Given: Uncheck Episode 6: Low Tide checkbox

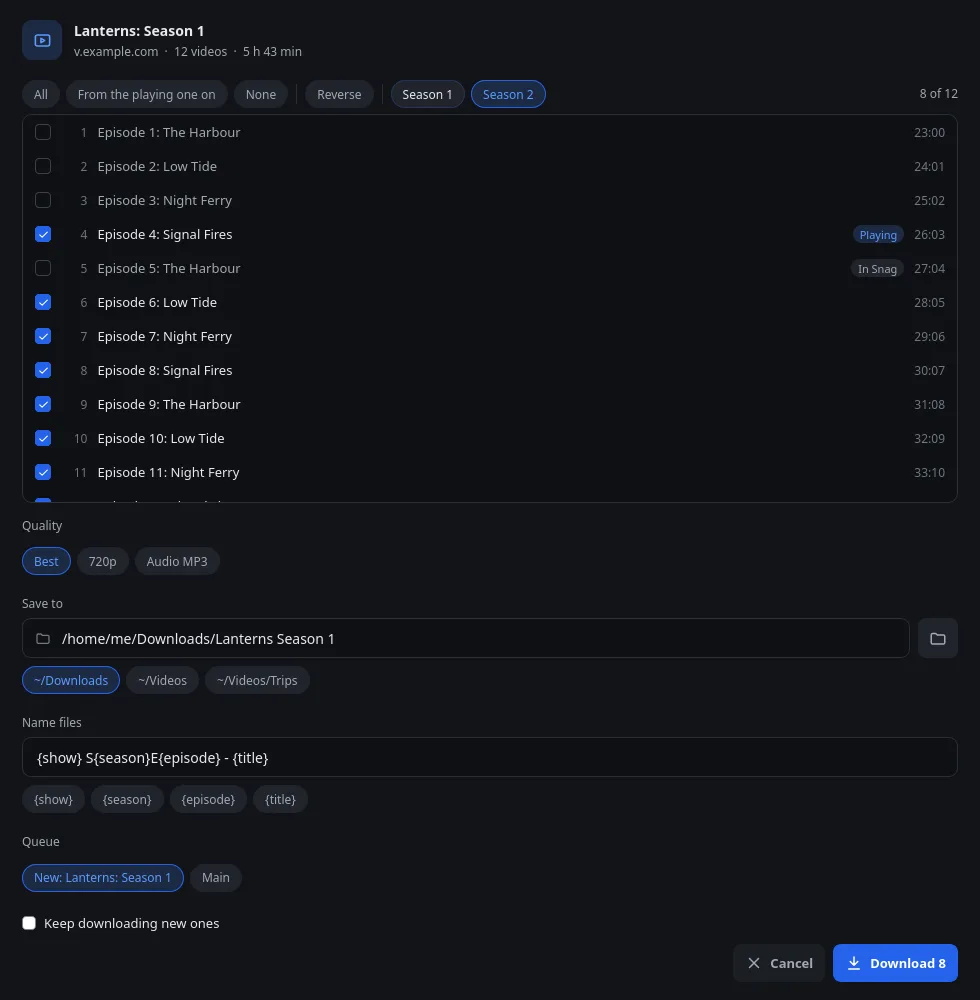Looking at the screenshot, I should tap(43, 302).
